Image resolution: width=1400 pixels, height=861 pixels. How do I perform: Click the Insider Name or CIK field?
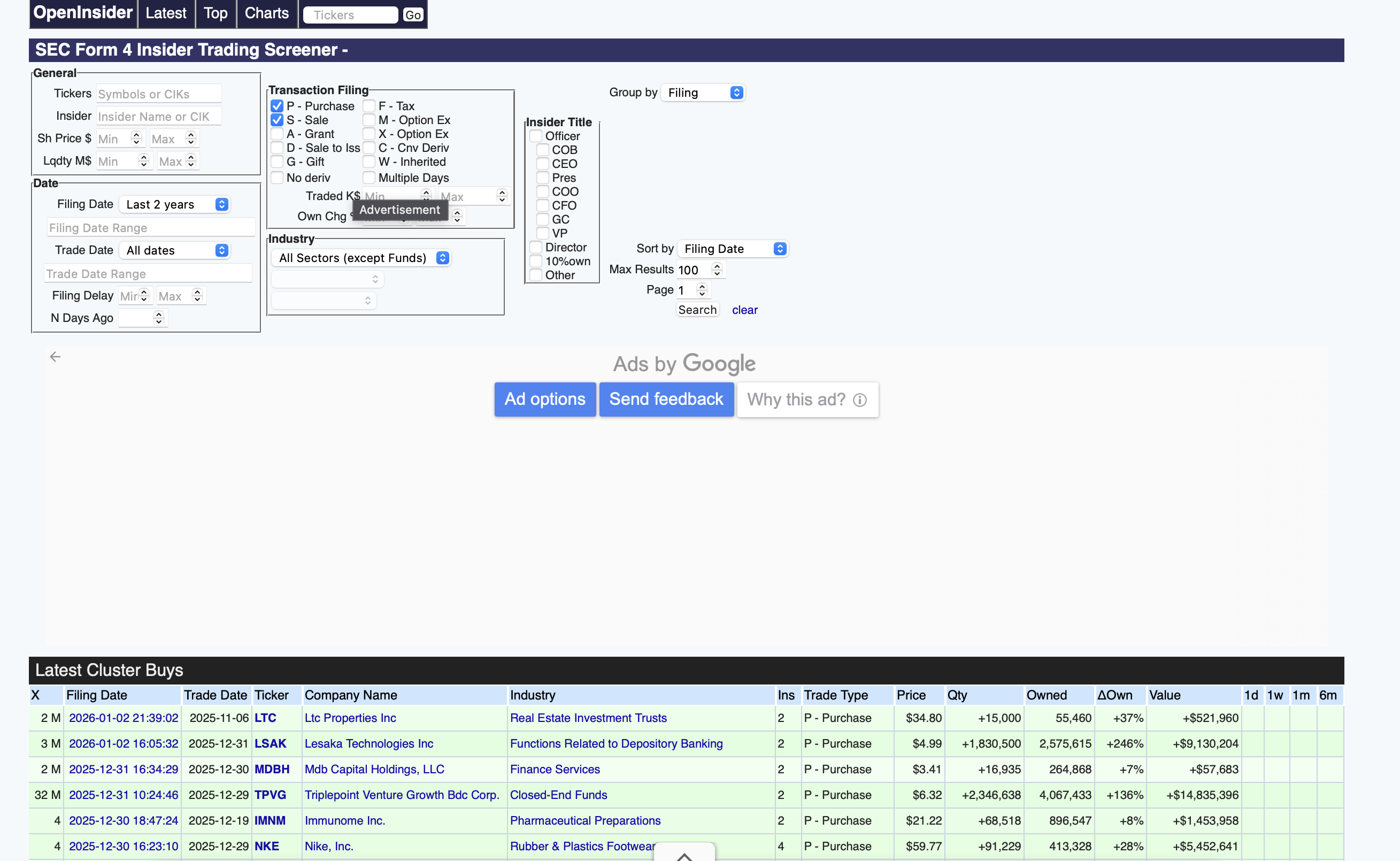click(158, 117)
